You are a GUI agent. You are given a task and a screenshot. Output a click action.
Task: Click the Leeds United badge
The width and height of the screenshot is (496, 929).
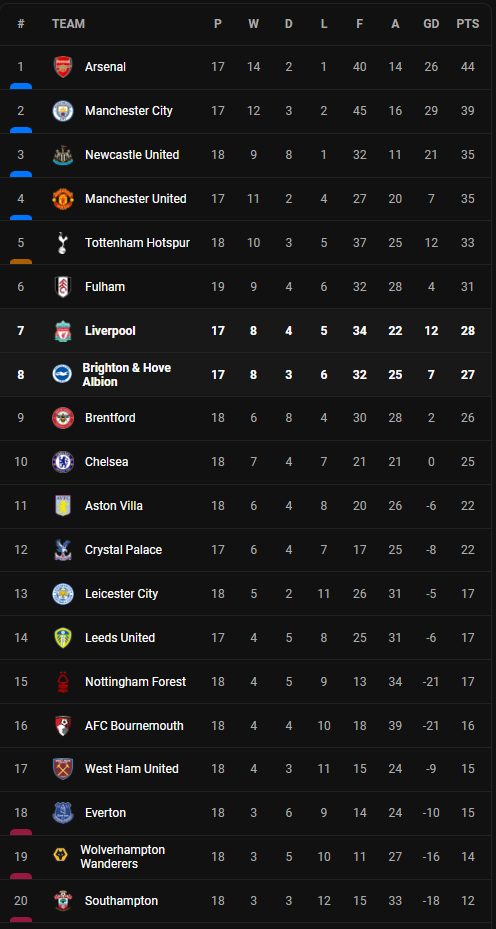(x=62, y=638)
